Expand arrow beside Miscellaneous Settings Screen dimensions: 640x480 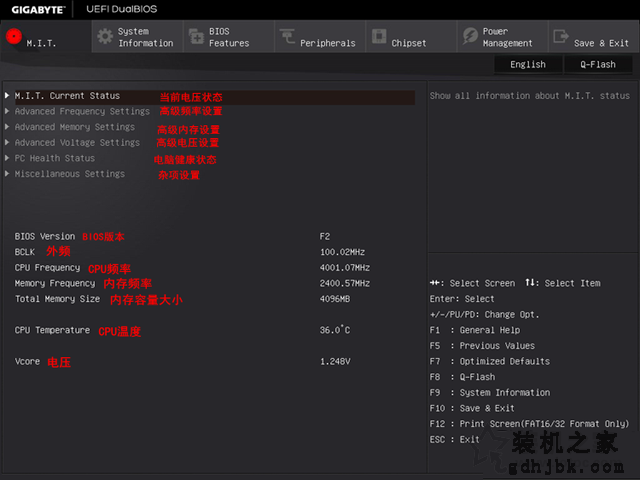(7, 174)
